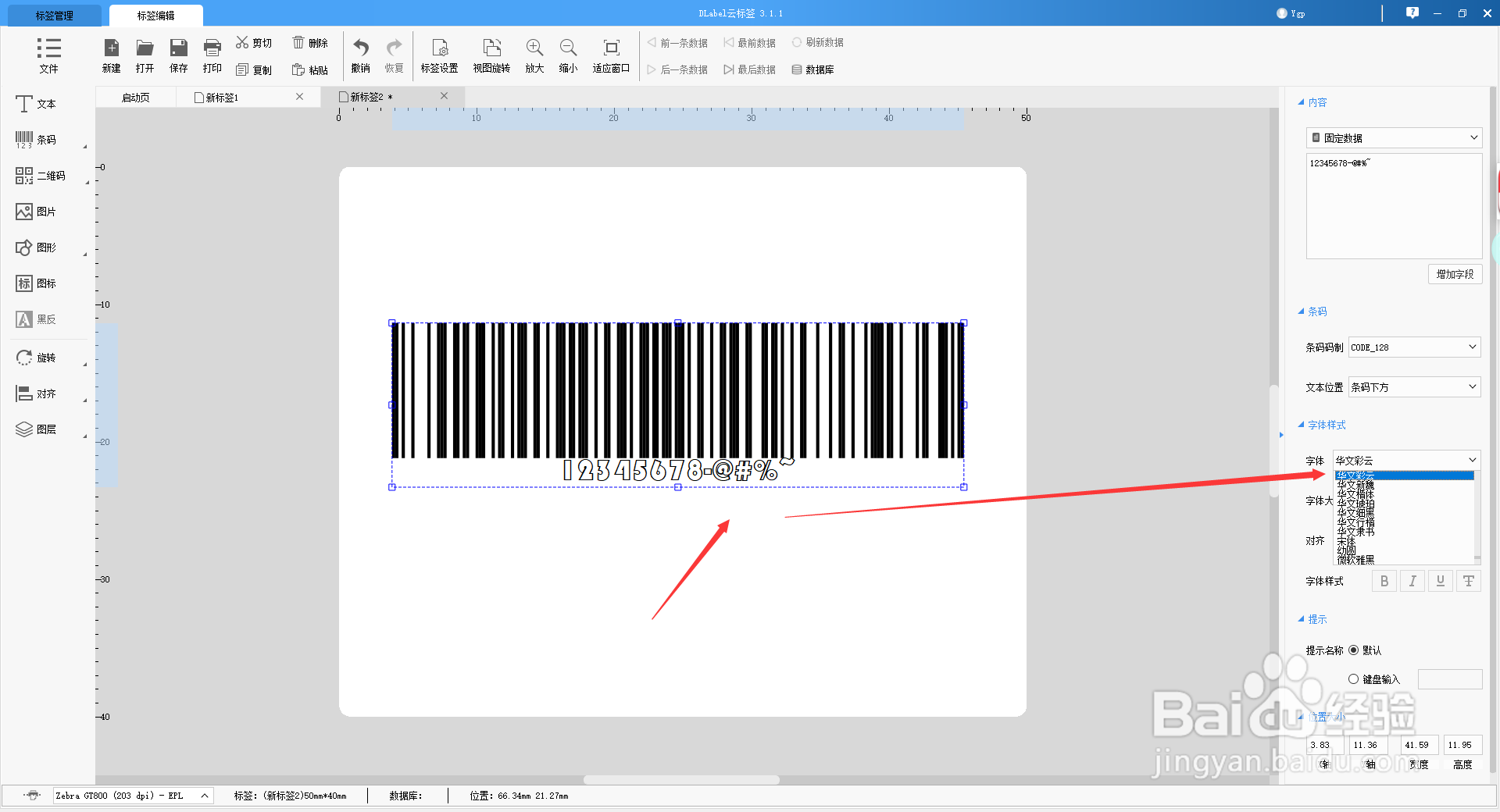
Task: Click the 复制 copy tool
Action: tap(254, 70)
